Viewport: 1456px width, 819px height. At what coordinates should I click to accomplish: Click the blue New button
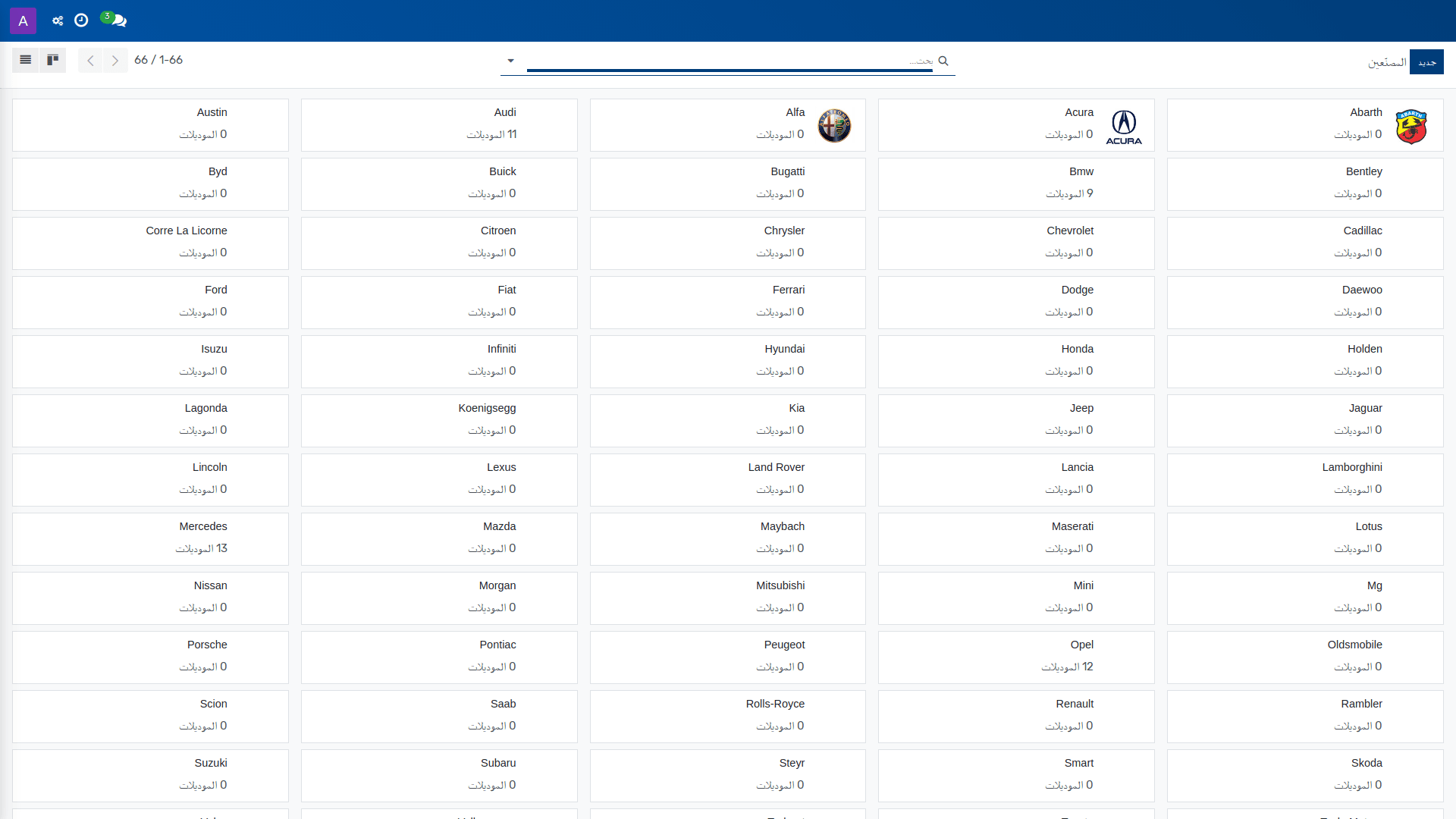coord(1426,62)
